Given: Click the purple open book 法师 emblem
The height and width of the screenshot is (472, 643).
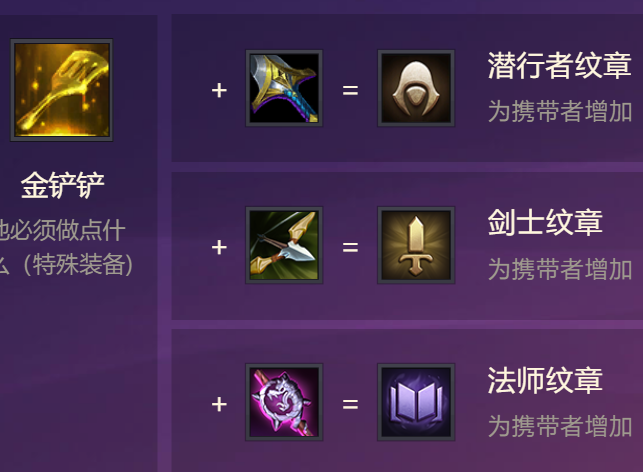Looking at the screenshot, I should click(x=416, y=402).
